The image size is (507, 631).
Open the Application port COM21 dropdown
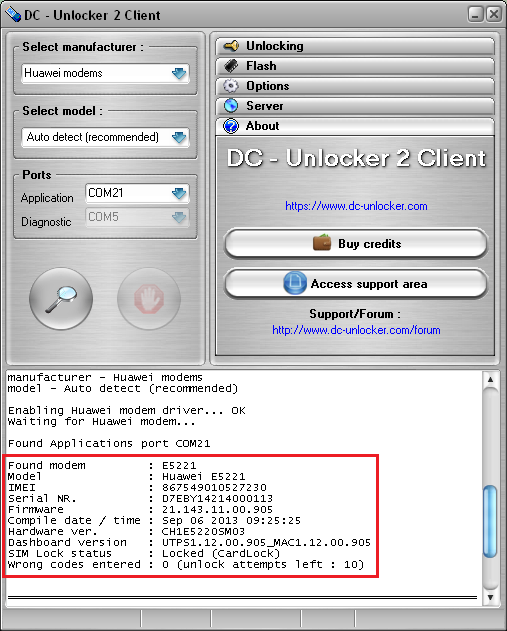tap(137, 193)
